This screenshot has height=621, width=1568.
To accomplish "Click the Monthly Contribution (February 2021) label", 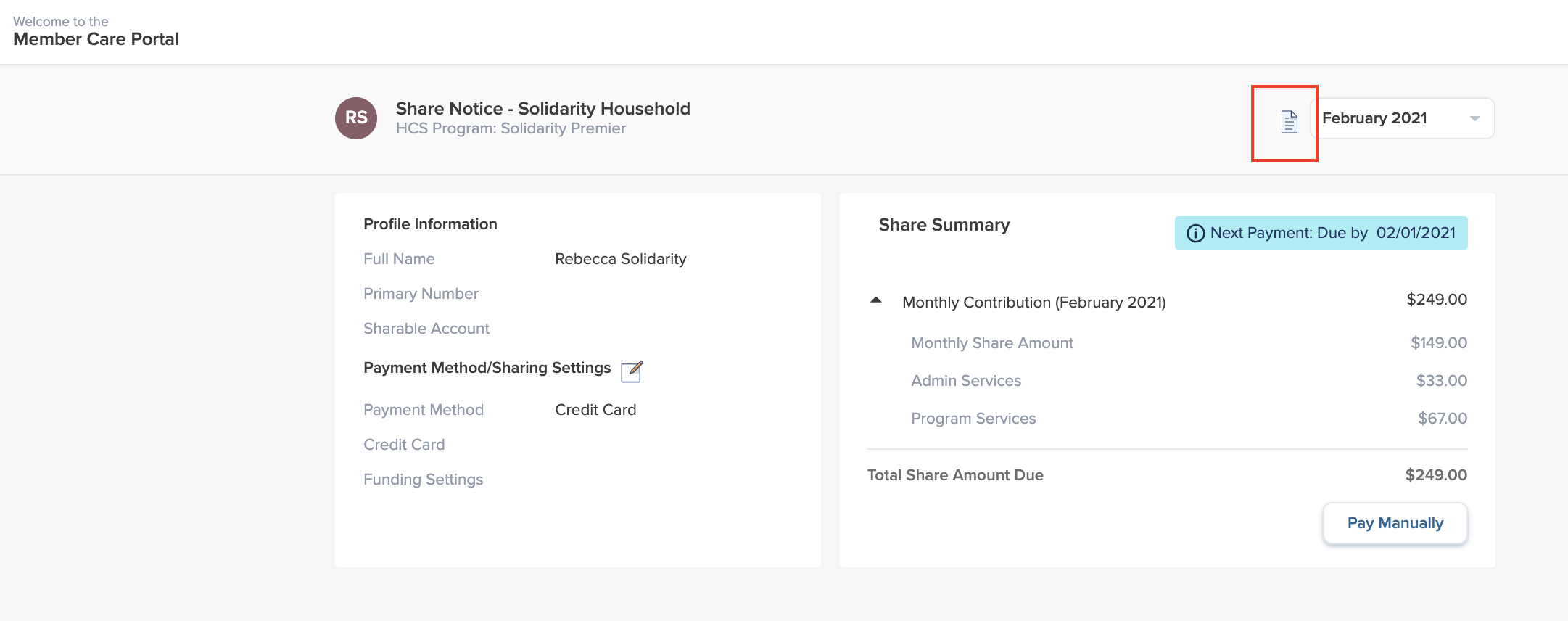I will (x=1033, y=303).
